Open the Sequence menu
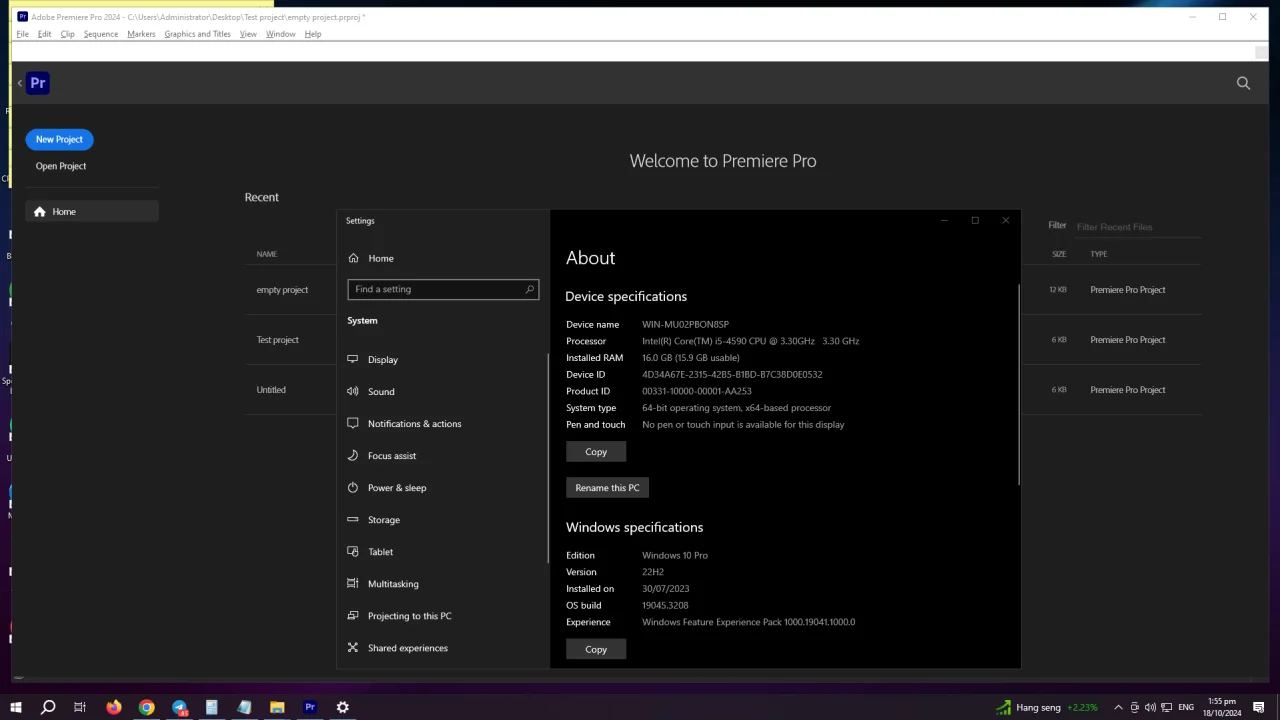 [100, 34]
